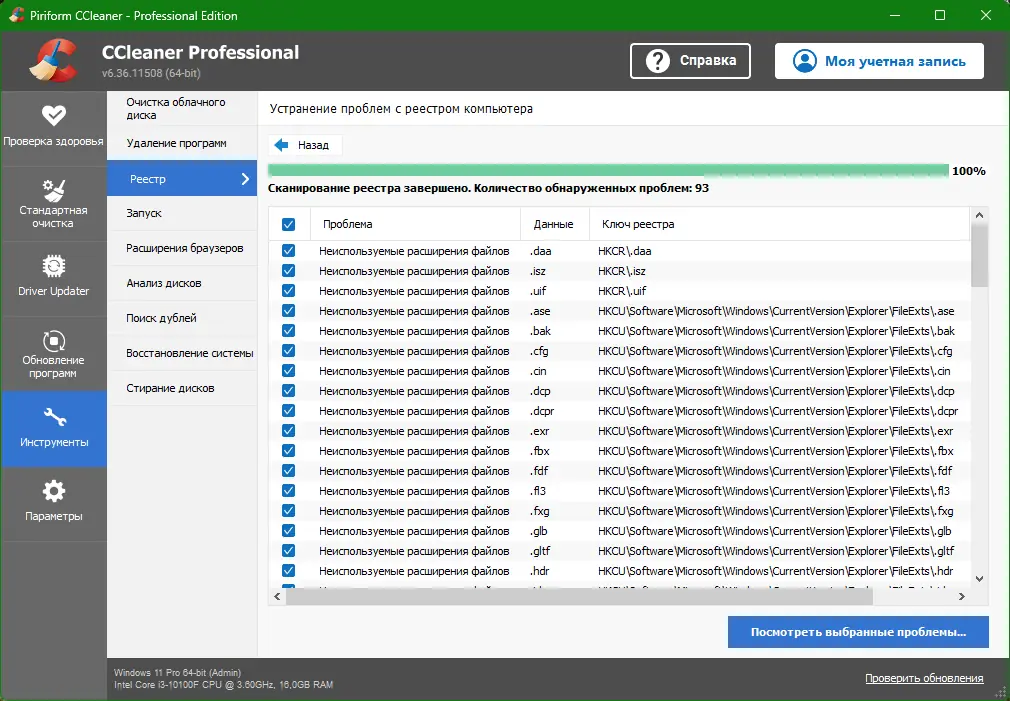Open the Health Check heart icon
Viewport: 1010px width, 701px height.
53,116
